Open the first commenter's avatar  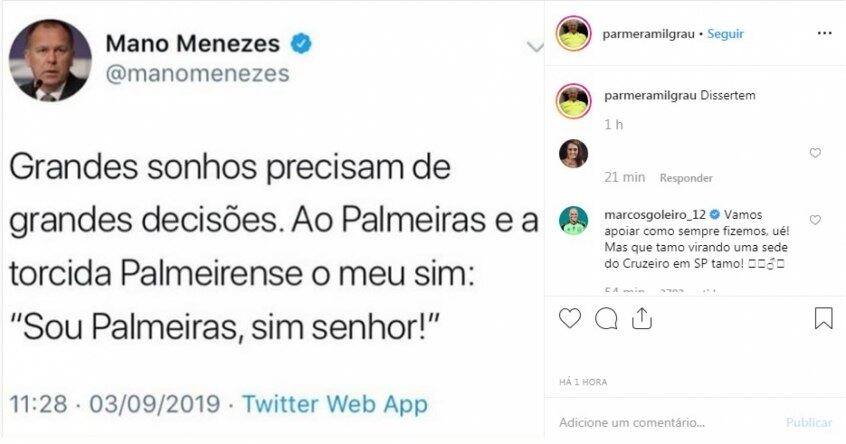574,154
